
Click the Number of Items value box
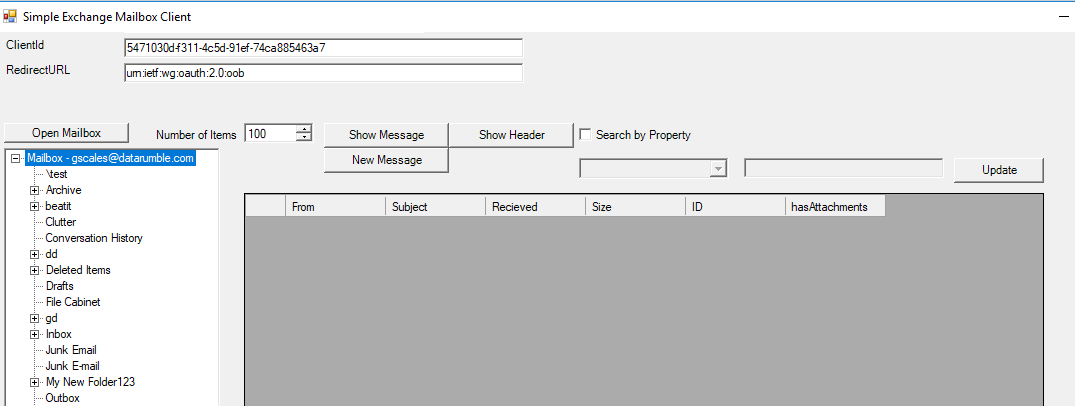(271, 134)
